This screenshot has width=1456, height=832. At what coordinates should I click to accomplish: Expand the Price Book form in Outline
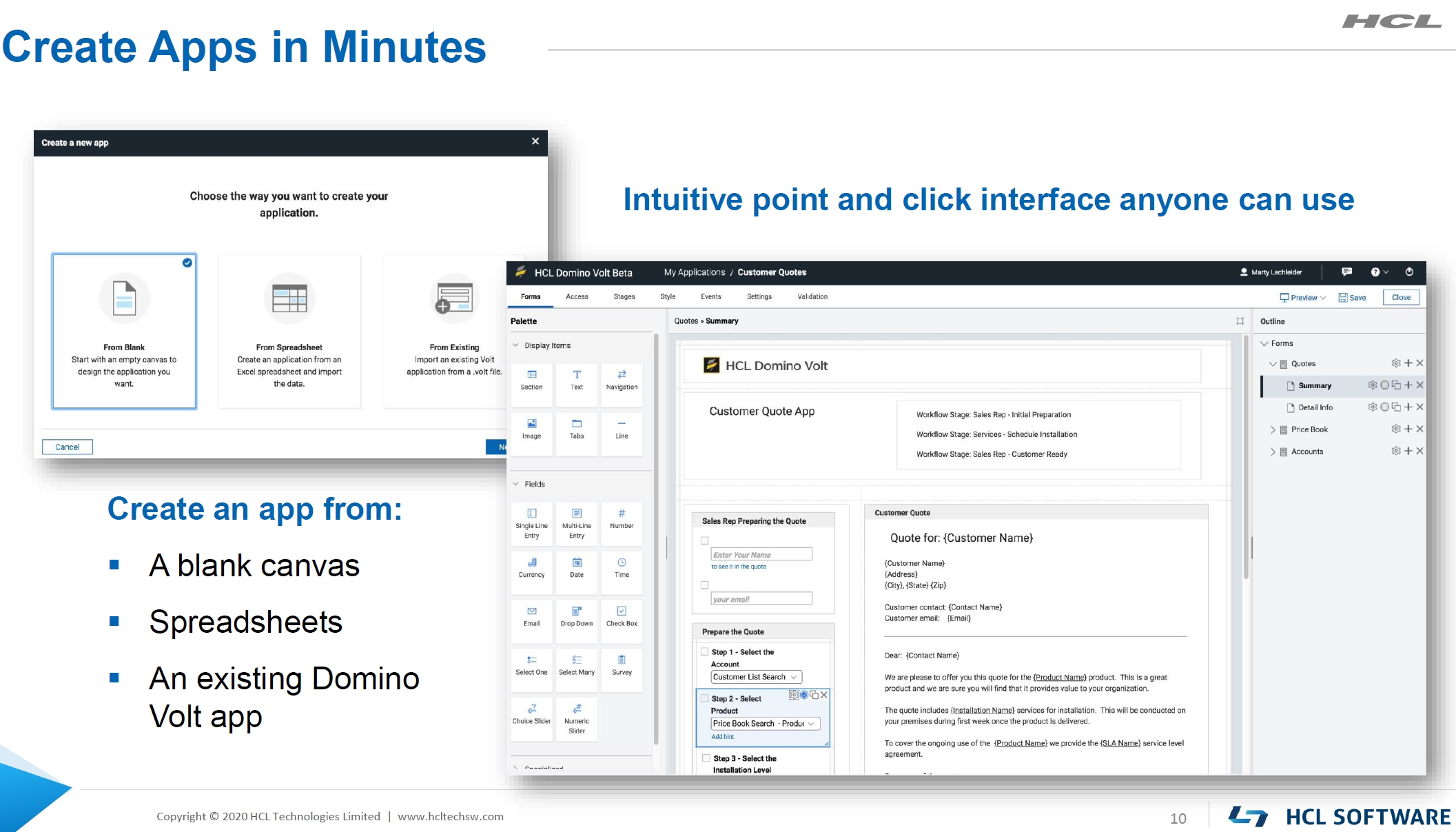click(1273, 429)
